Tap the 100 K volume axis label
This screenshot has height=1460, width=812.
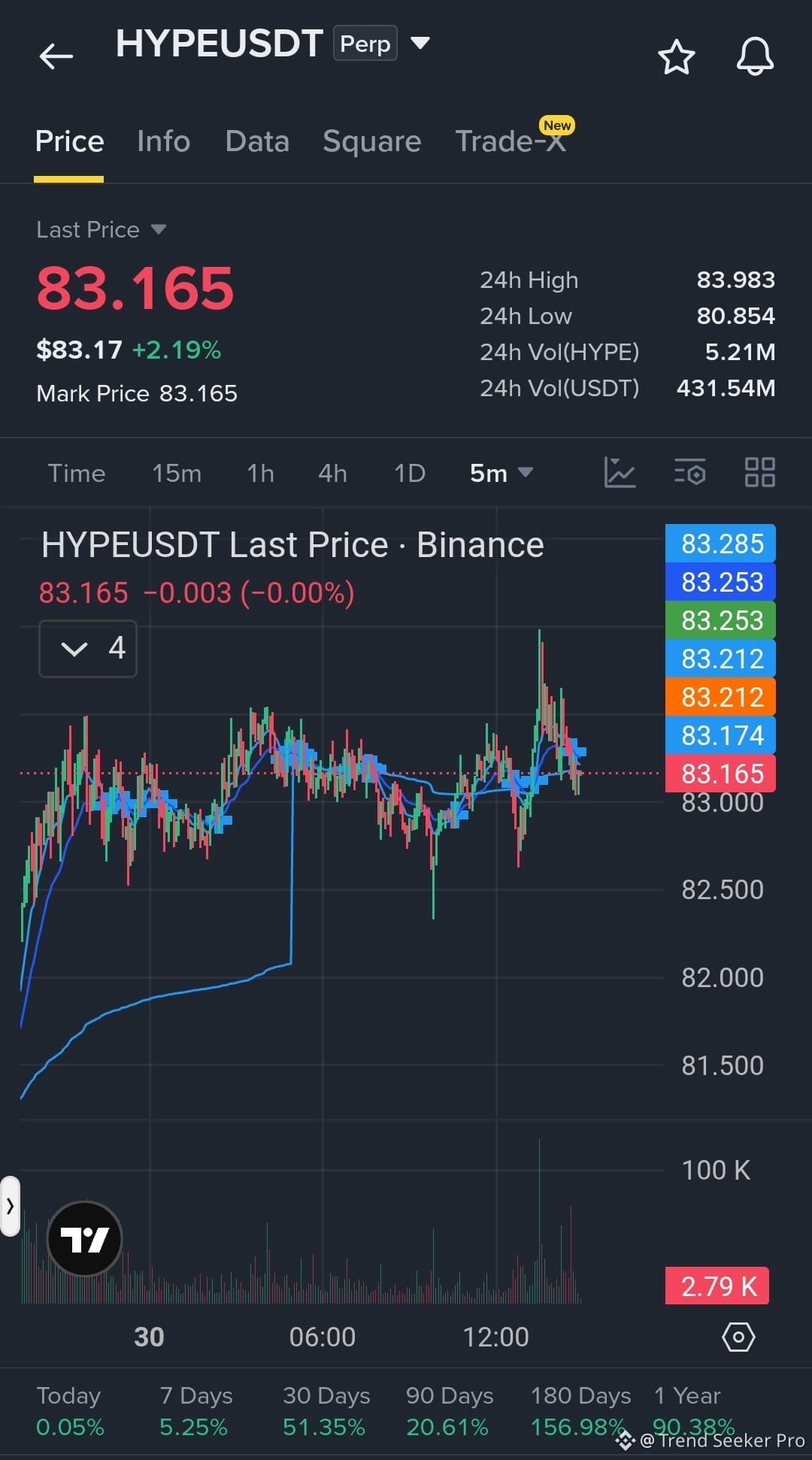click(716, 1170)
